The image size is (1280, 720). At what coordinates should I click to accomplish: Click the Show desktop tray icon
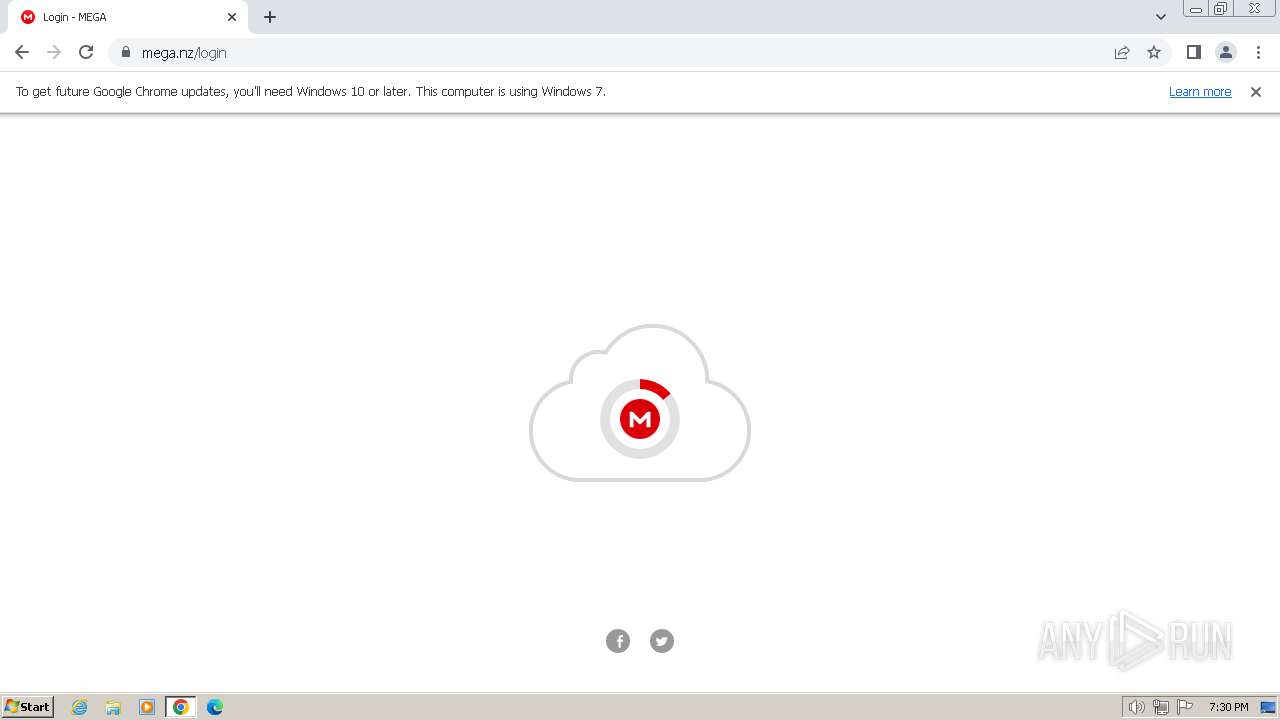1268,707
